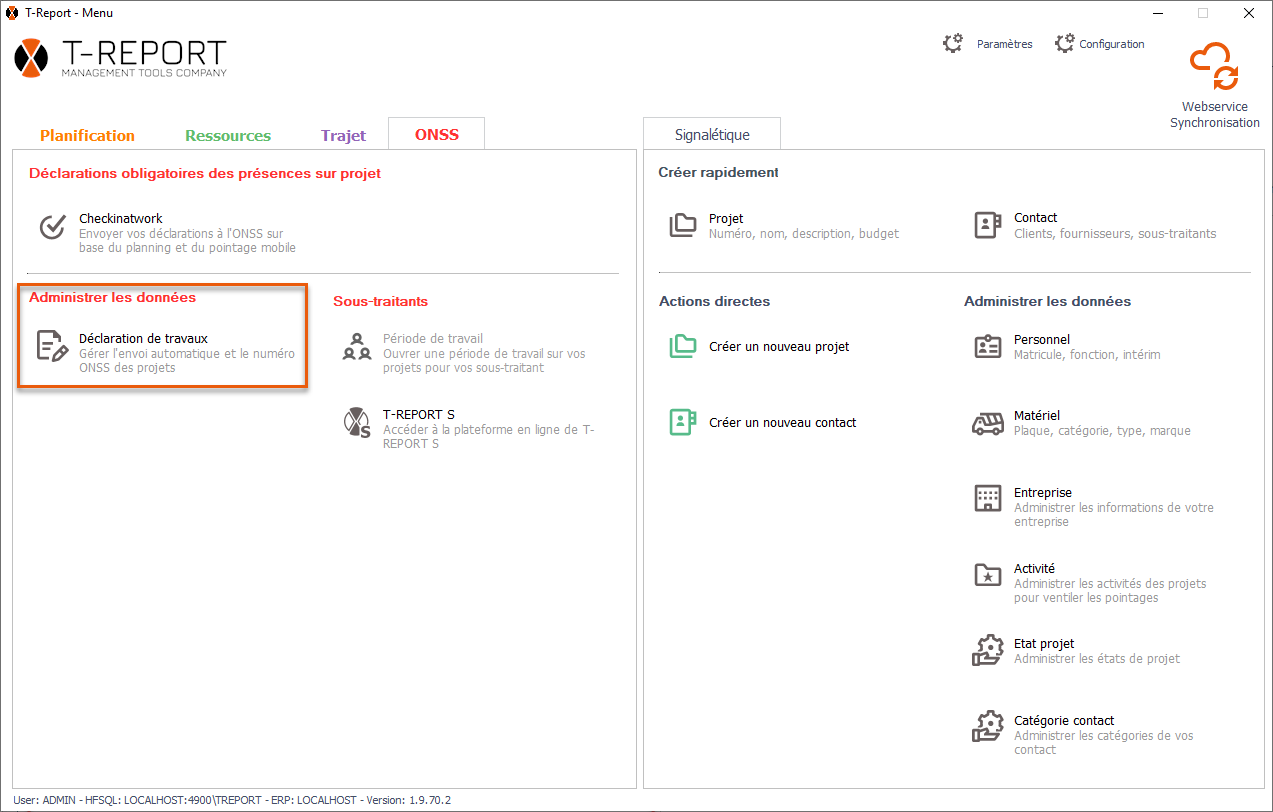Select the Trajet tab
The image size is (1273, 812).
[343, 136]
